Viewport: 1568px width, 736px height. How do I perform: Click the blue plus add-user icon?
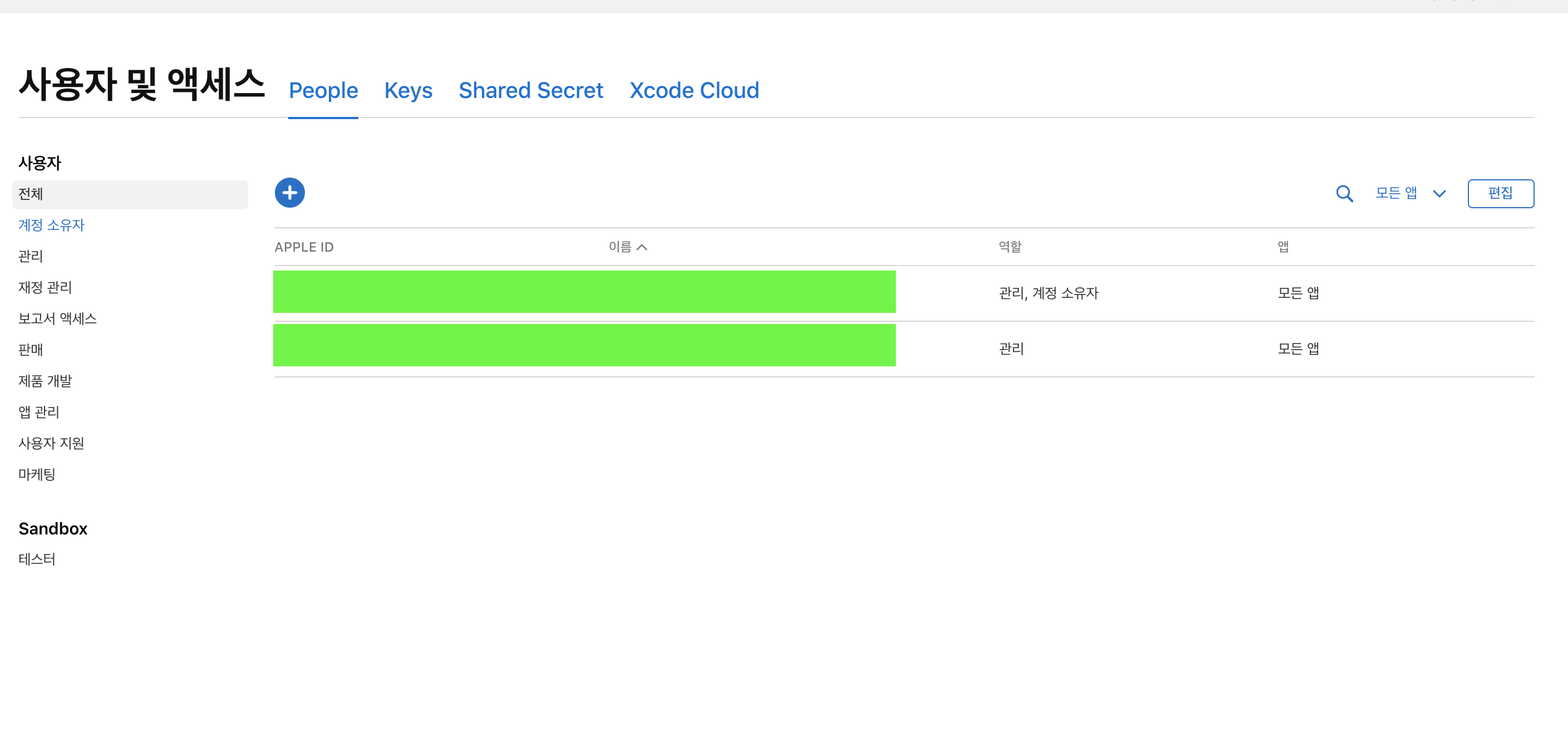(290, 193)
